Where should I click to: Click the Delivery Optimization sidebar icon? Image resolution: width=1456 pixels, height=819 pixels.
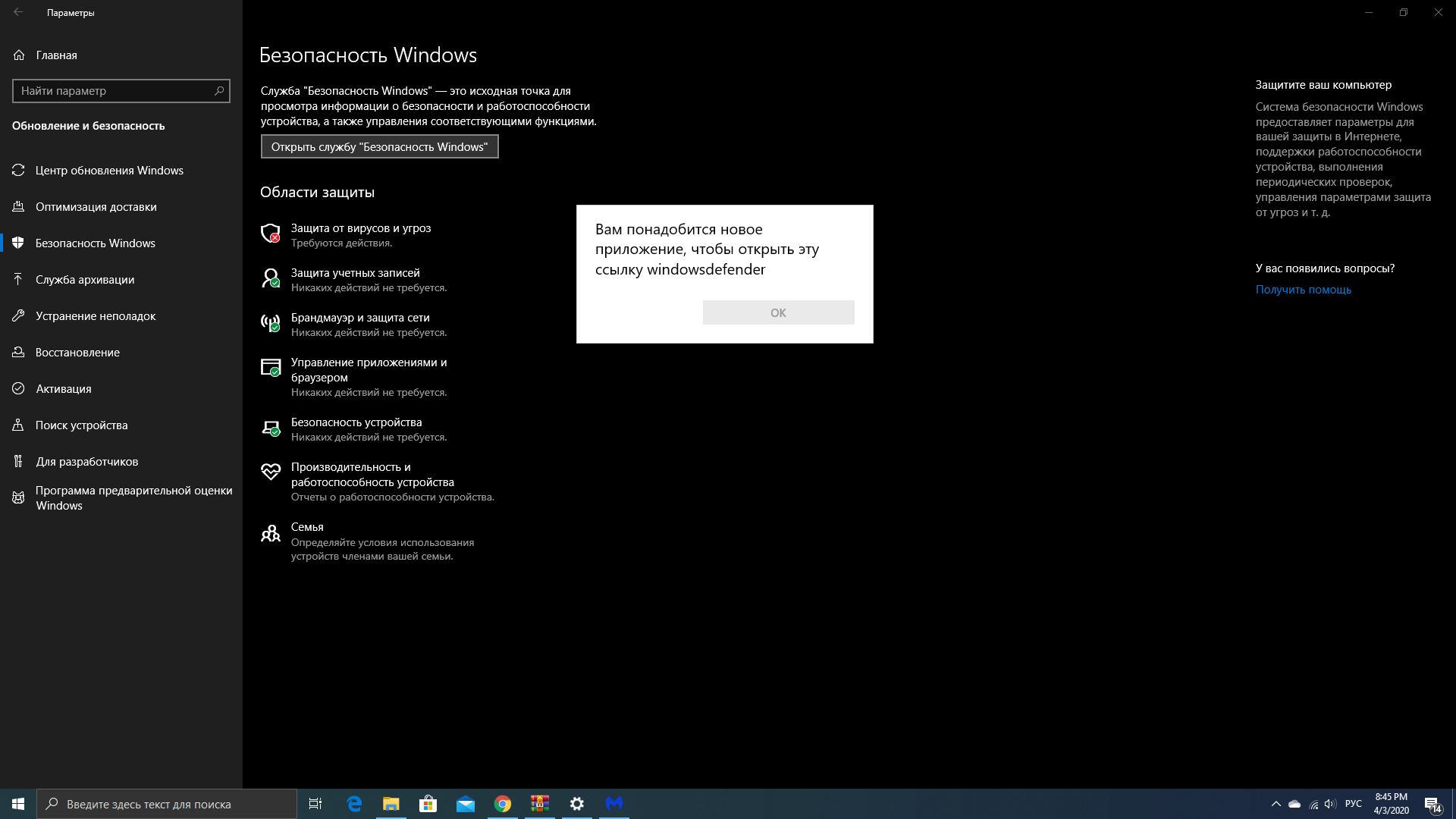18,207
